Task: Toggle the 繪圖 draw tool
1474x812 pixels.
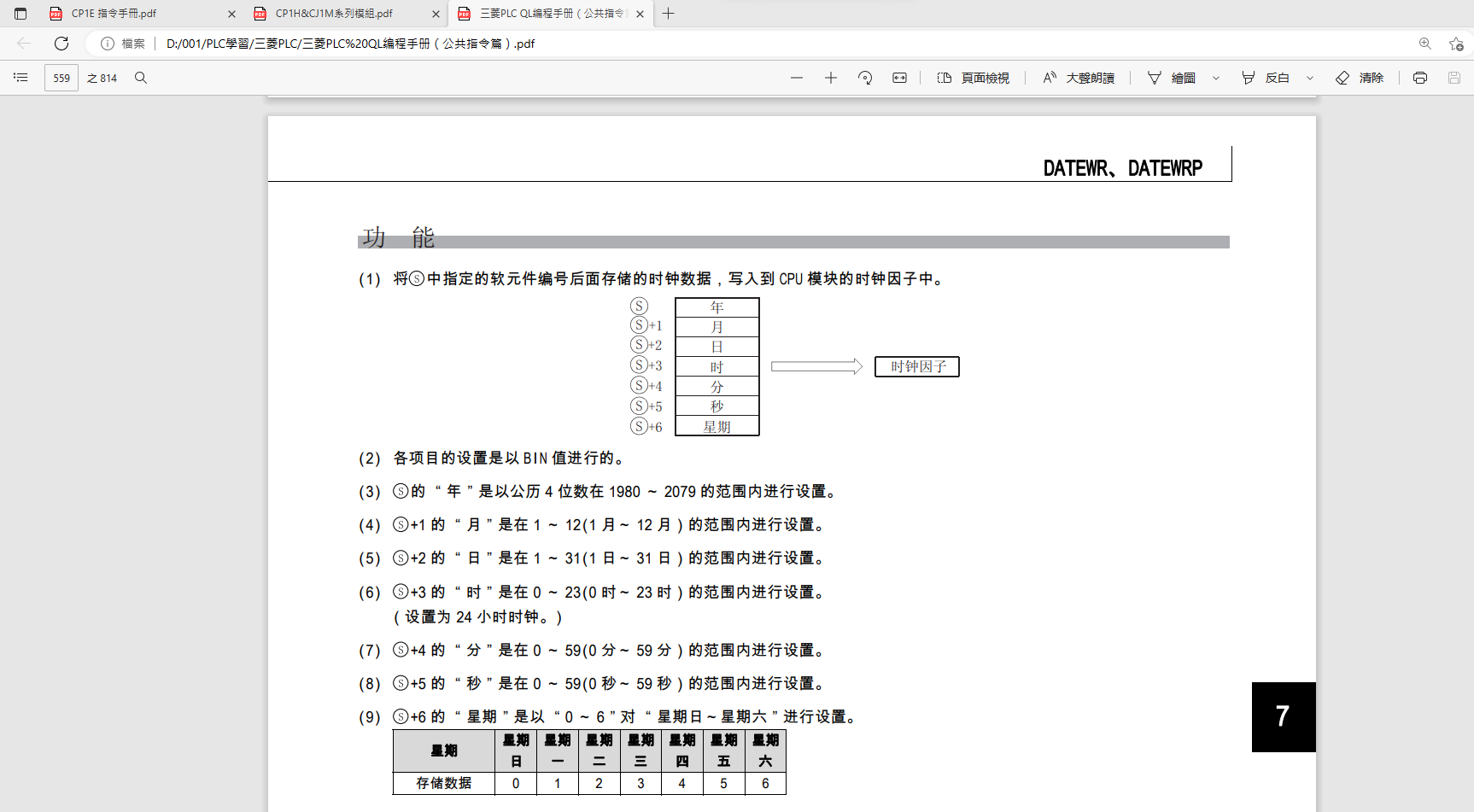Action: click(x=1172, y=78)
